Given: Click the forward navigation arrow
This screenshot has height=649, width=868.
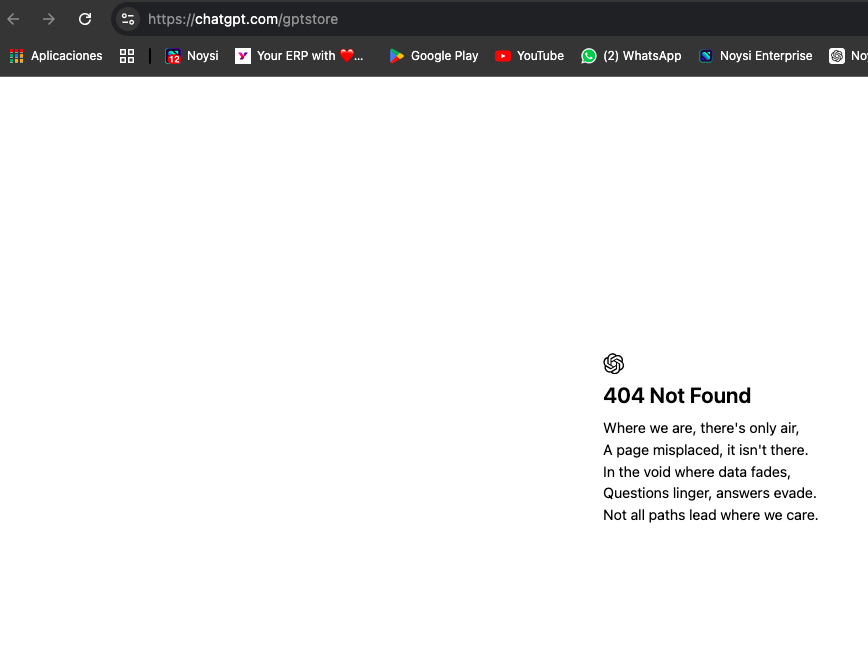Looking at the screenshot, I should point(48,19).
